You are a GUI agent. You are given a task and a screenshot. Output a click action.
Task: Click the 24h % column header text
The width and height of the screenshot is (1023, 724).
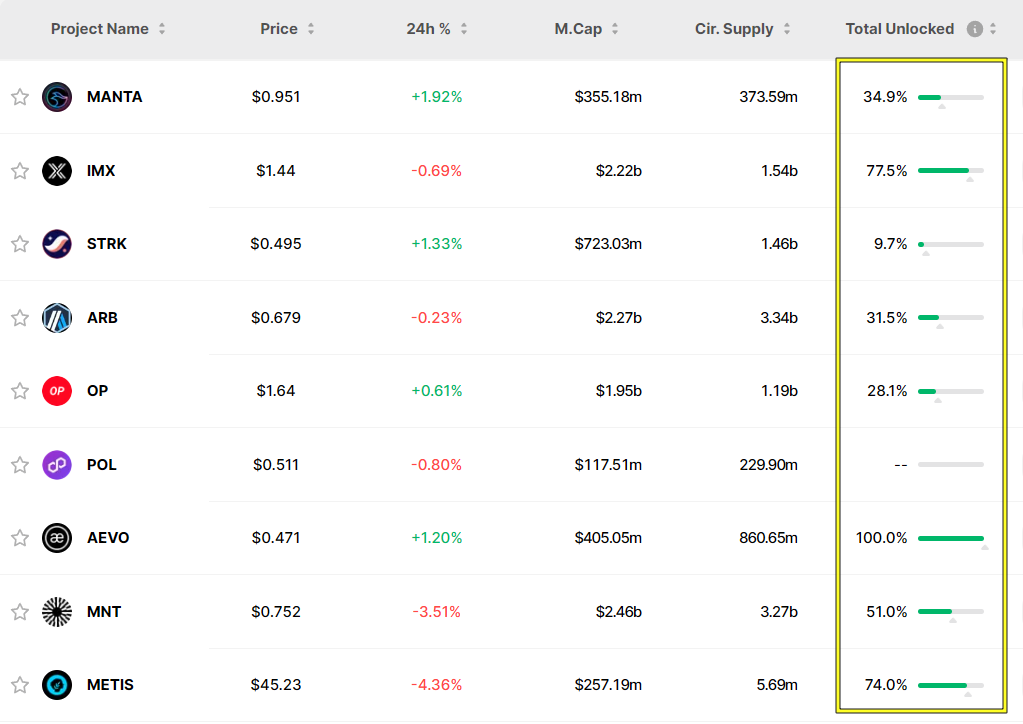tap(429, 29)
